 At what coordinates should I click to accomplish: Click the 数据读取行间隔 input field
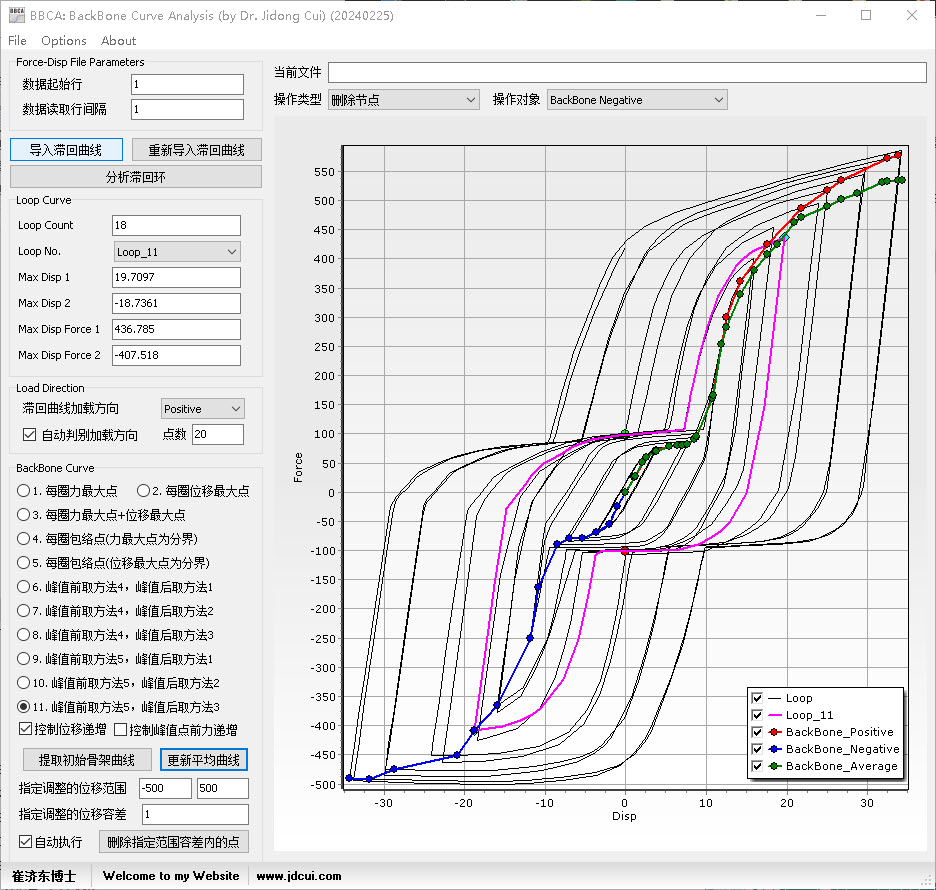click(x=187, y=109)
